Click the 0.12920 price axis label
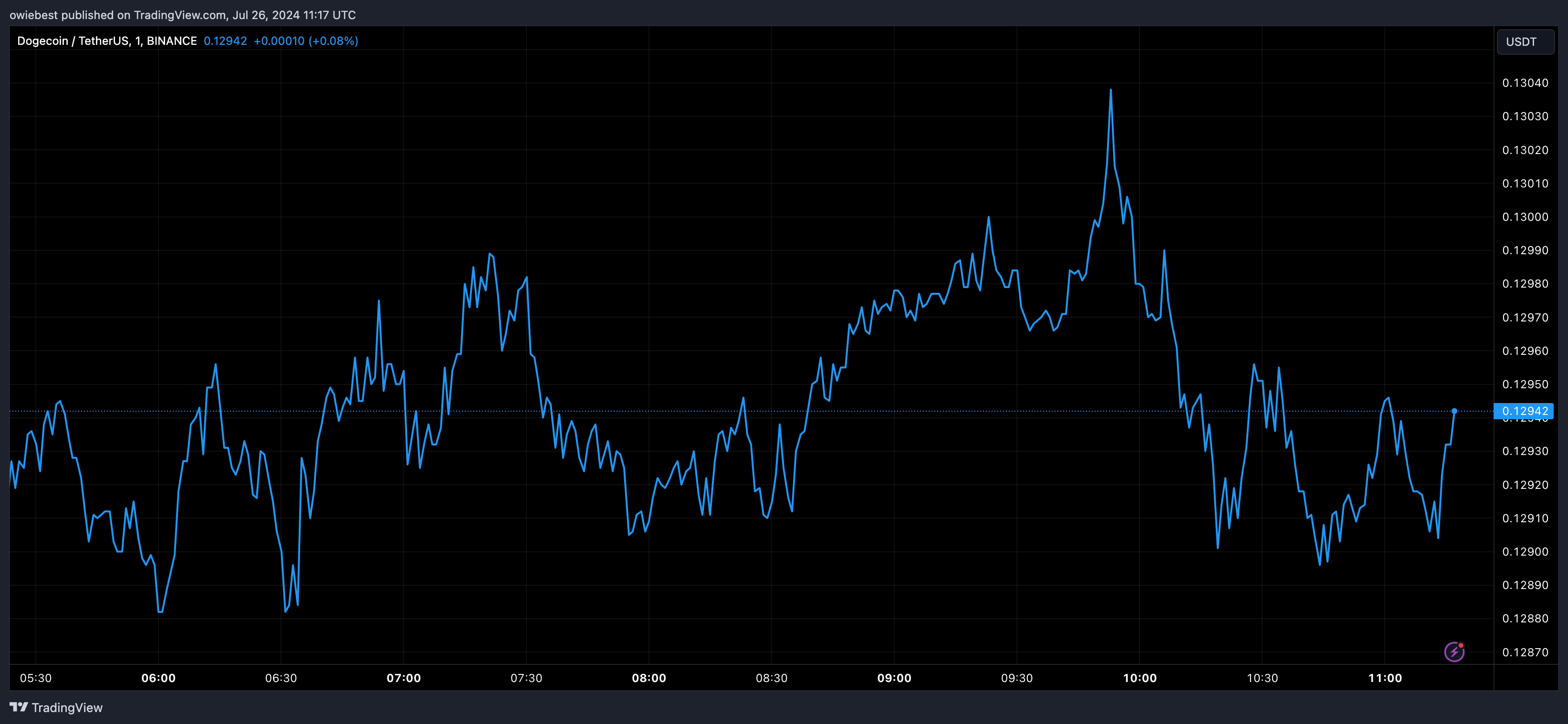1568x724 pixels. point(1526,485)
